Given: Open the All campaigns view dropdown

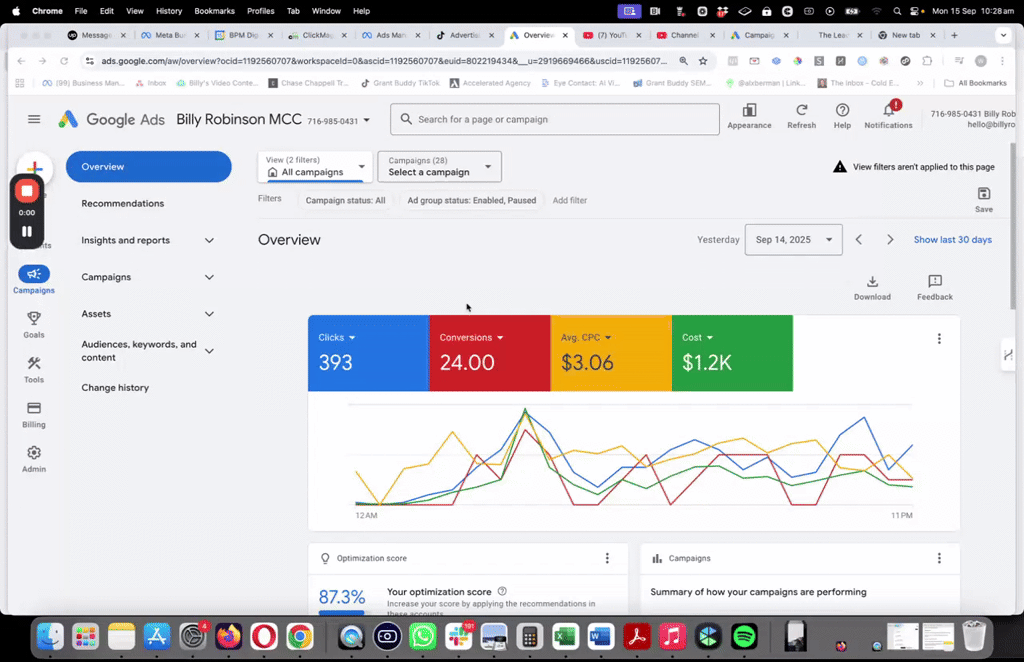Looking at the screenshot, I should tap(315, 166).
